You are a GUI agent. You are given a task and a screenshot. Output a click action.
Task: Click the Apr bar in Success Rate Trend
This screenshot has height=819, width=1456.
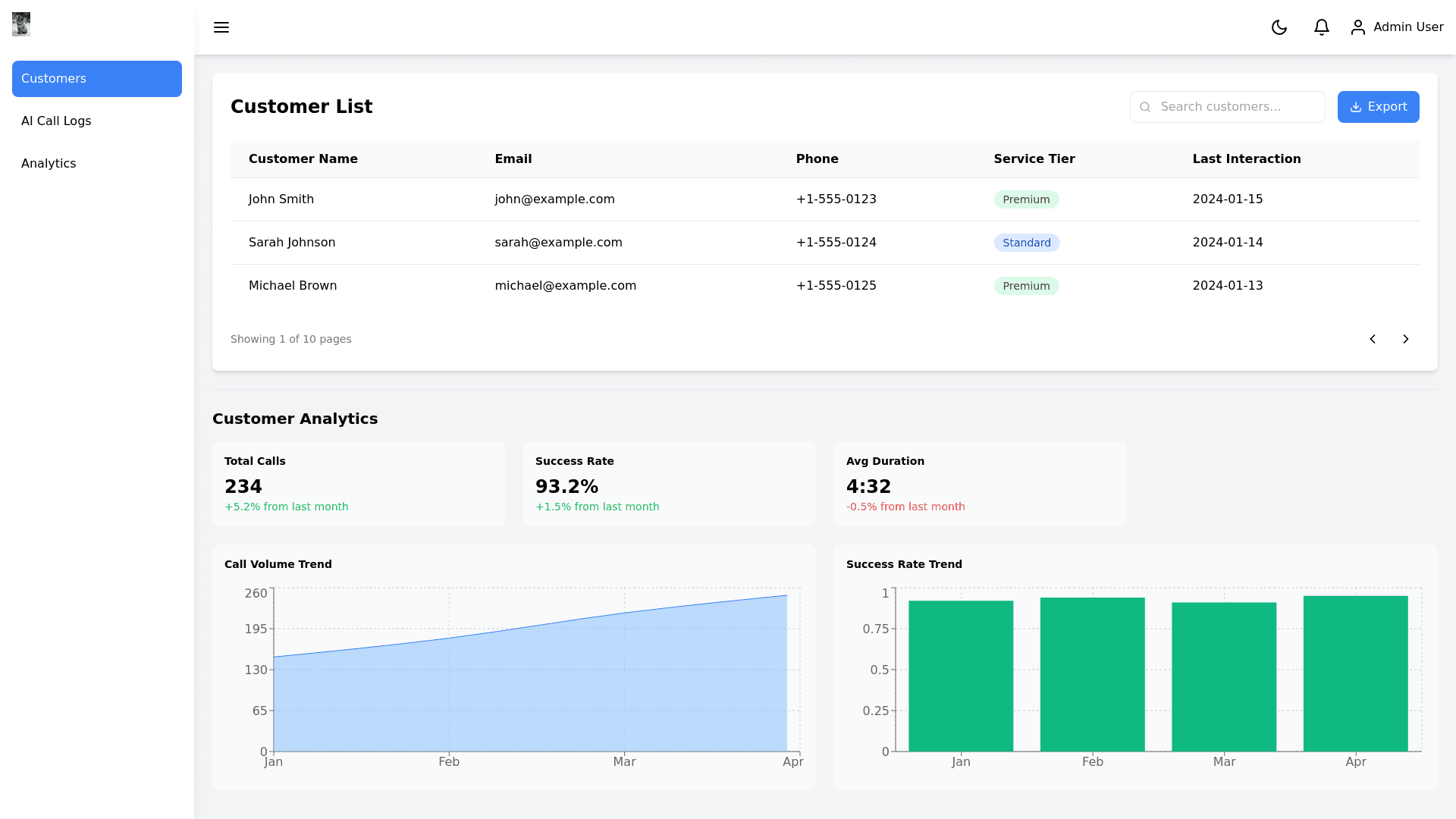[x=1355, y=673]
